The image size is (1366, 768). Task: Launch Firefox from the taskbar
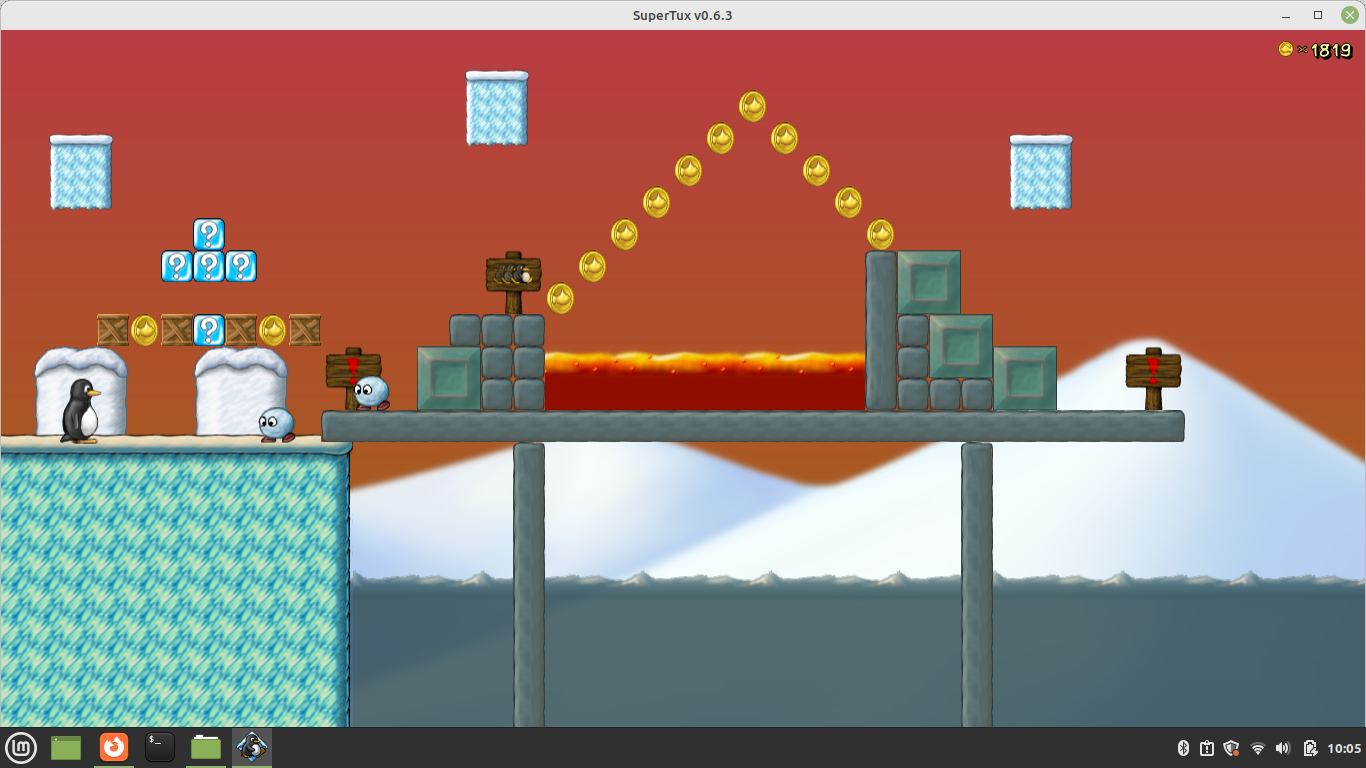pyautogui.click(x=114, y=747)
